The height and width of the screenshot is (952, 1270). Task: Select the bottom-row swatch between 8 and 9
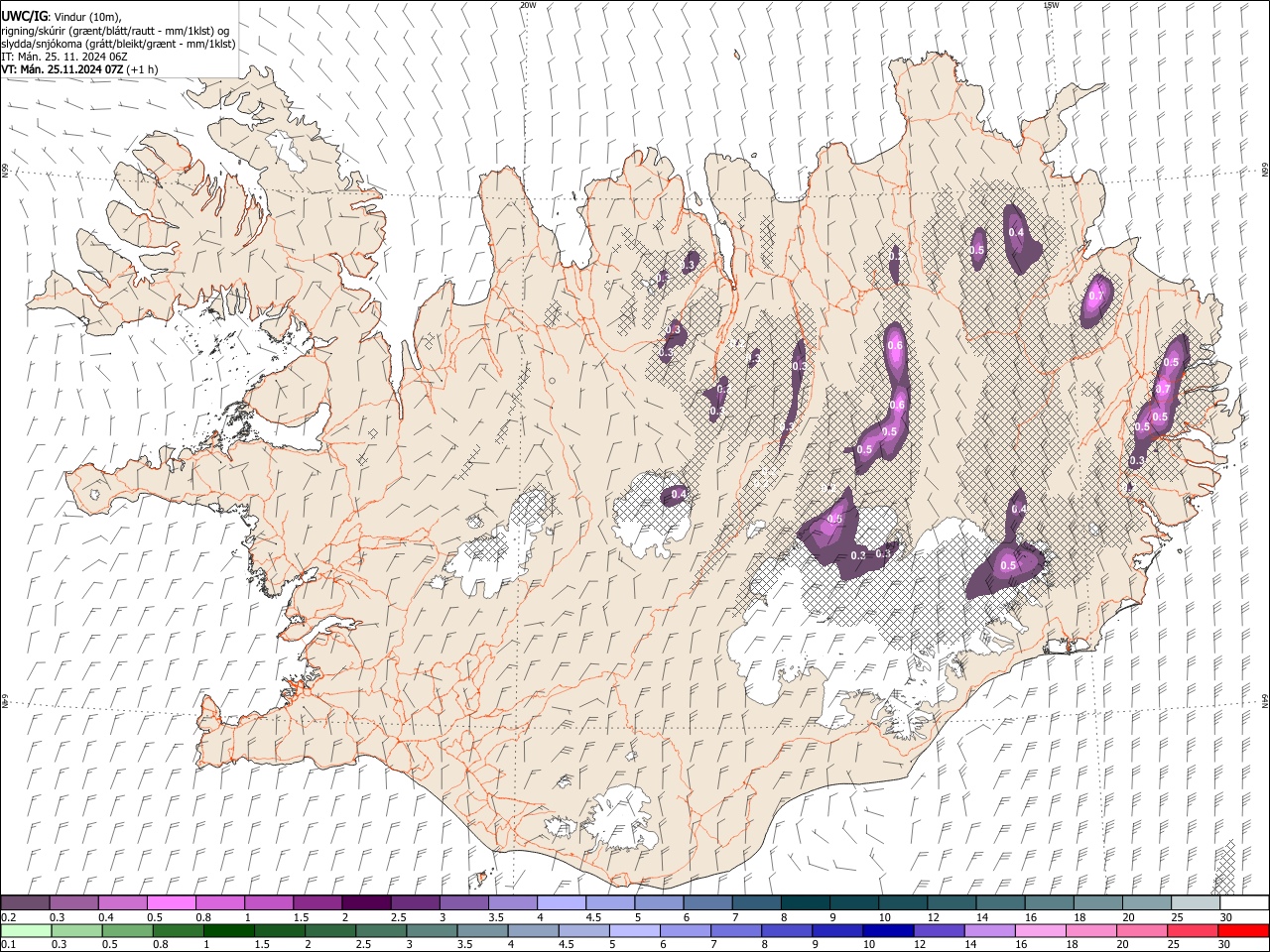[x=787, y=930]
